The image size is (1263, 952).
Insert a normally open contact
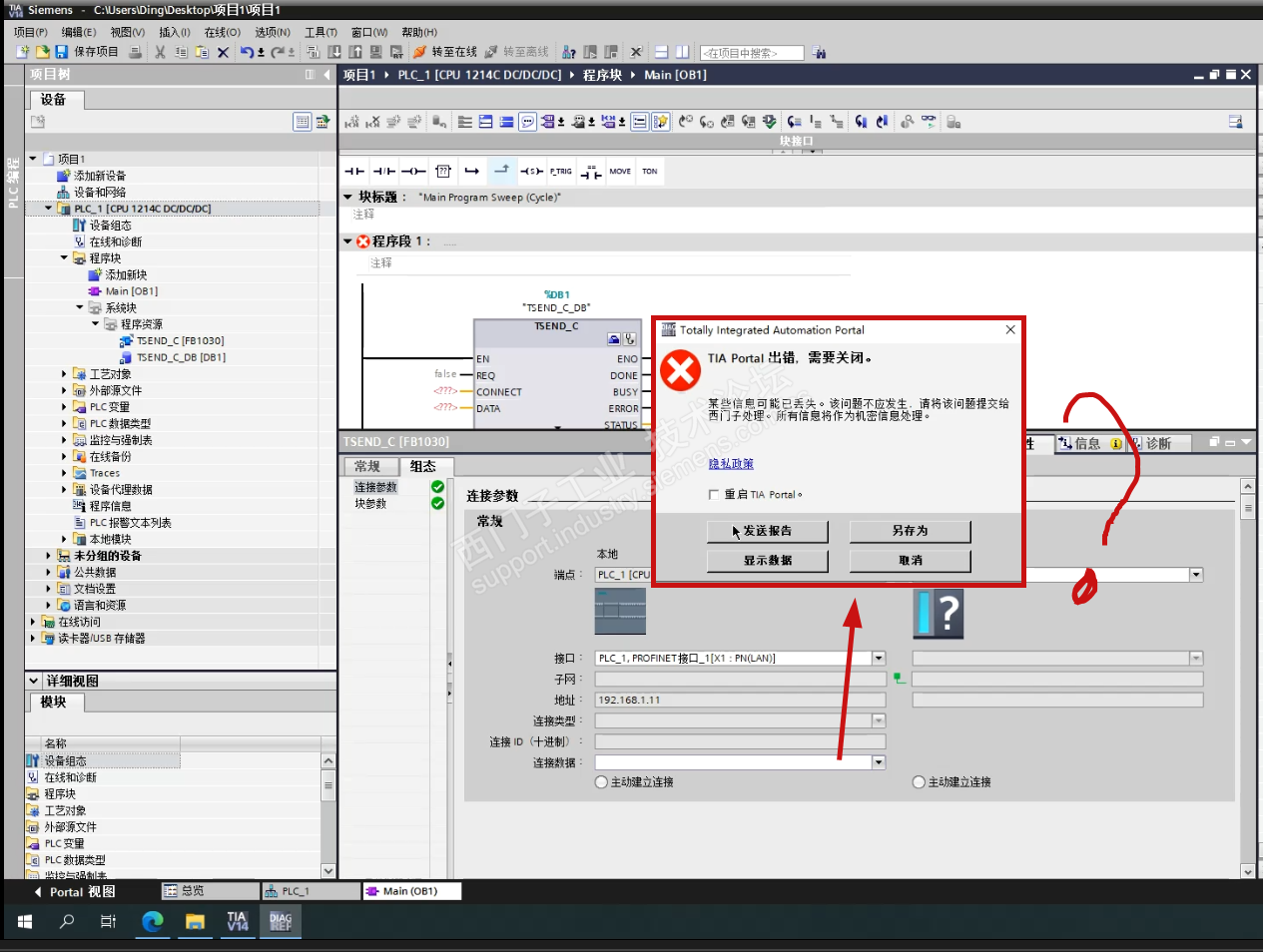pos(354,172)
